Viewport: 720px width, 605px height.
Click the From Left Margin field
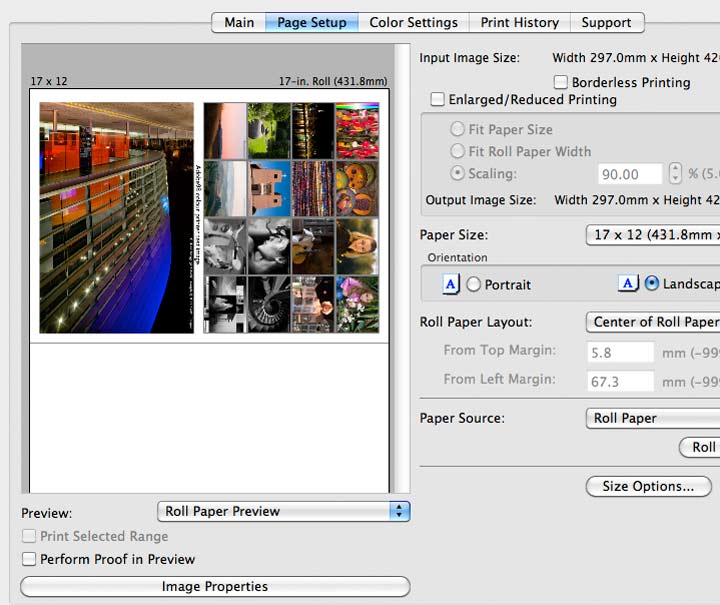click(620, 381)
